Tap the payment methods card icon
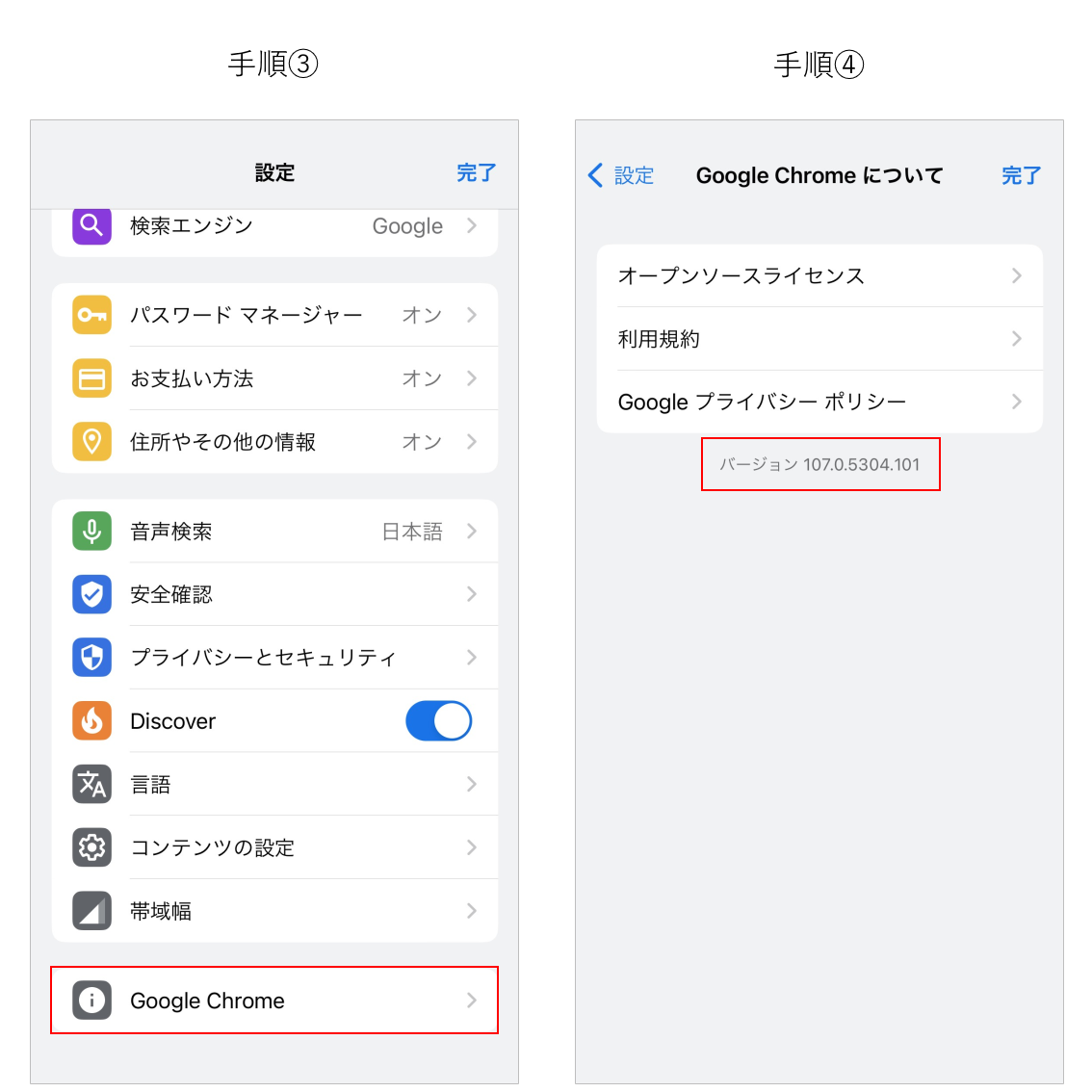 [91, 378]
